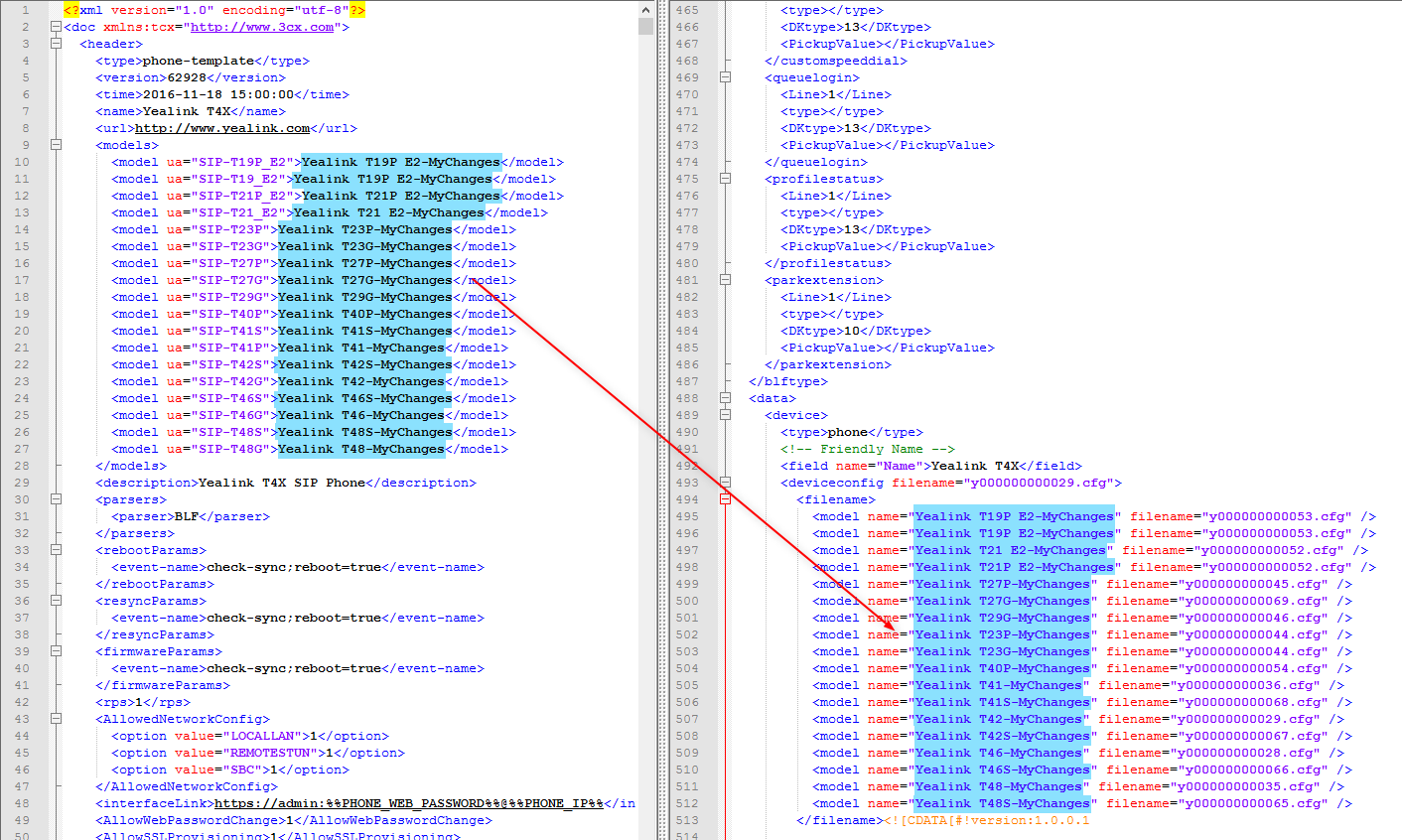Click 'Yealink T19P E2-MyChanges' on line 10

coord(401,162)
